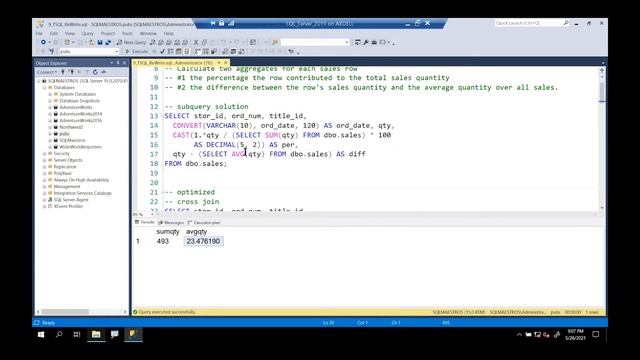The image size is (640, 360).
Task: Click the Execute query button
Action: [x=137, y=51]
